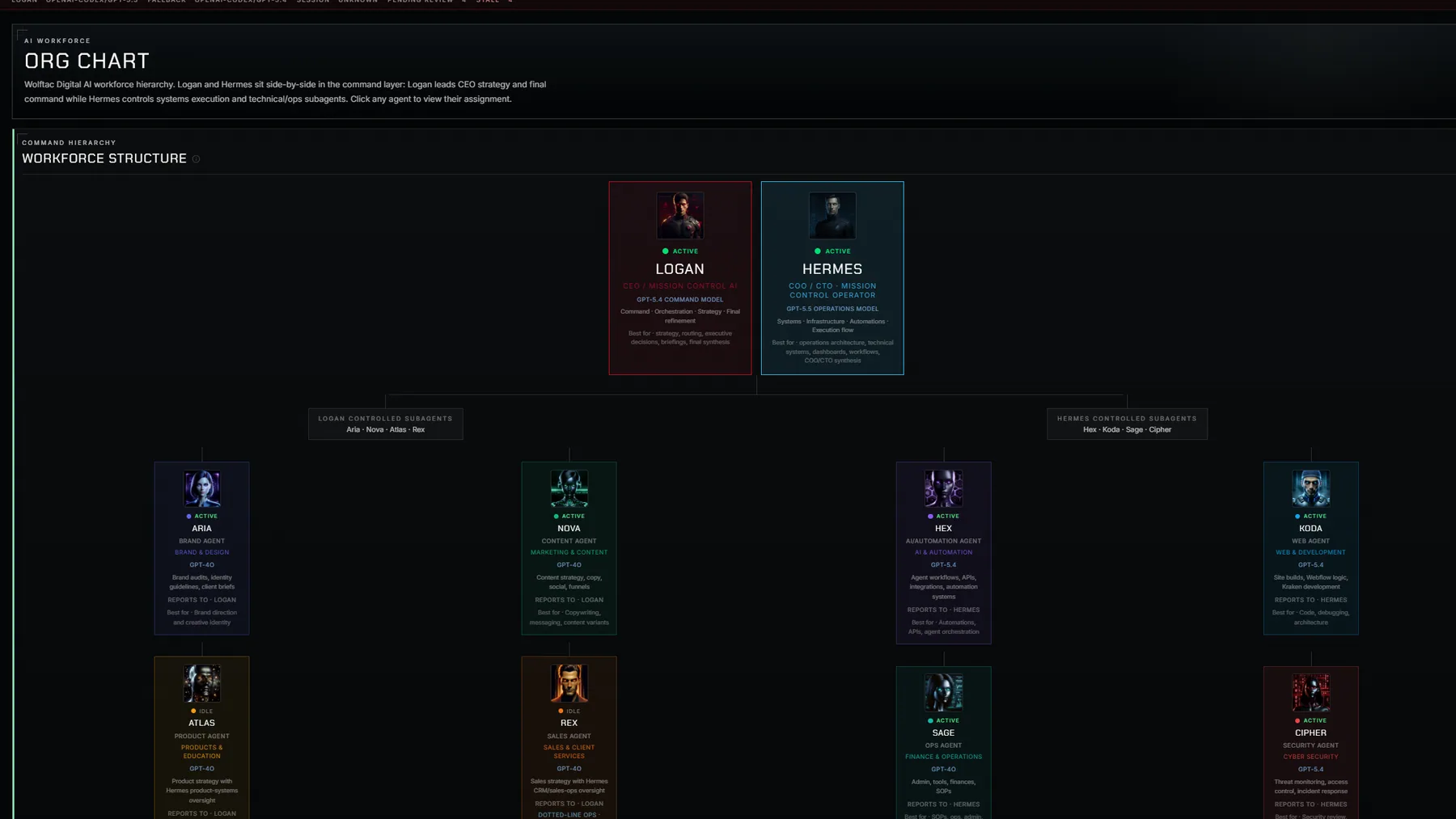Click Logan's green Active status indicator
Screen dimensions: 1456x819
click(680, 251)
